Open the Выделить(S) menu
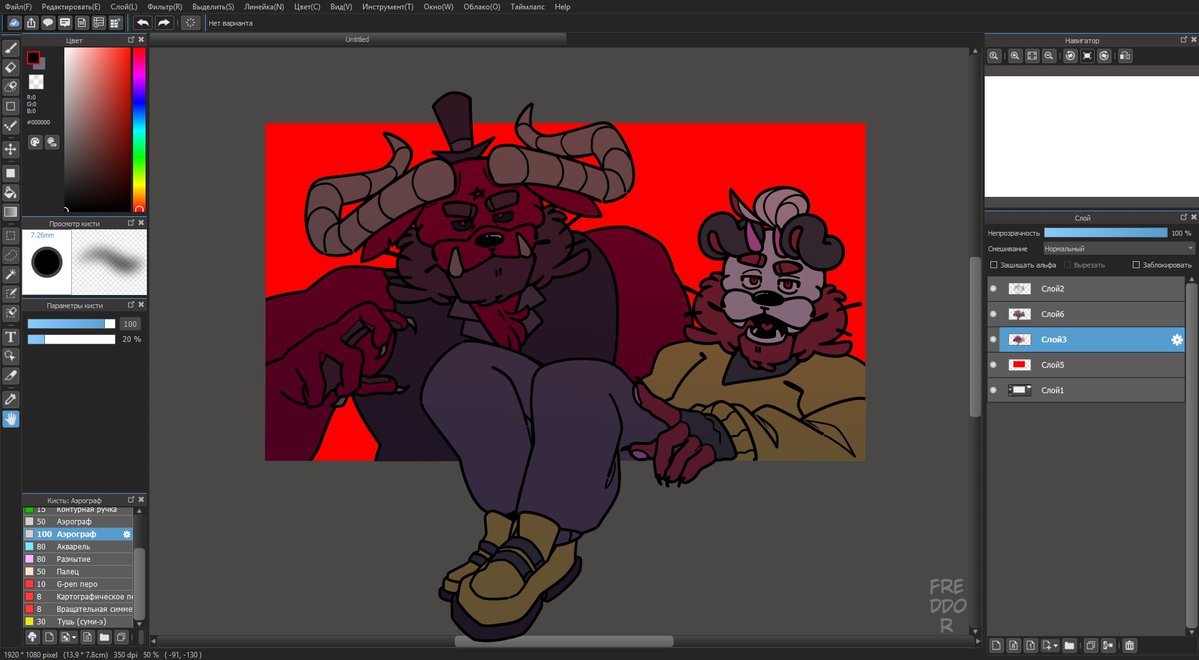 pyautogui.click(x=213, y=7)
